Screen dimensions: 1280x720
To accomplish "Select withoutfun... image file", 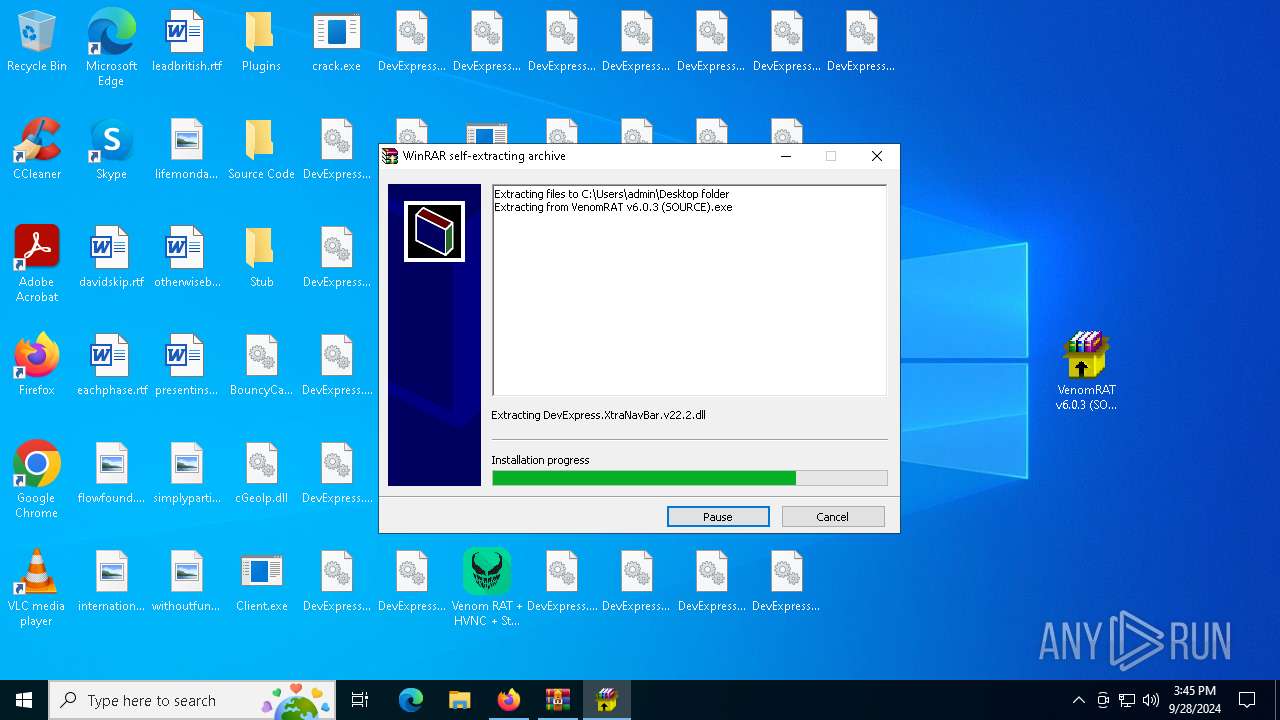I will coord(187,582).
